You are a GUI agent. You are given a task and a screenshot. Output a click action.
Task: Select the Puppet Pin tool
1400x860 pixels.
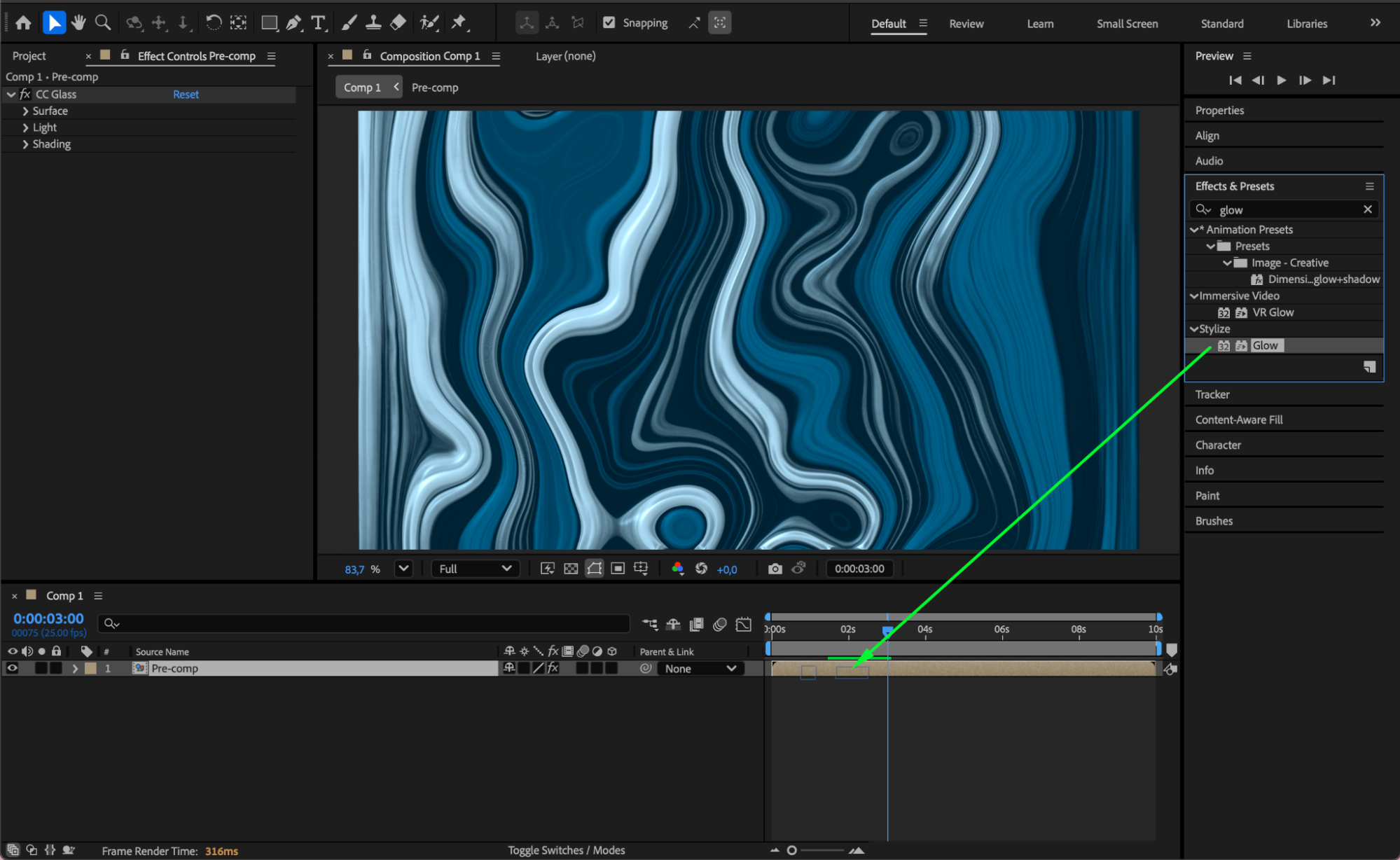pyautogui.click(x=459, y=22)
